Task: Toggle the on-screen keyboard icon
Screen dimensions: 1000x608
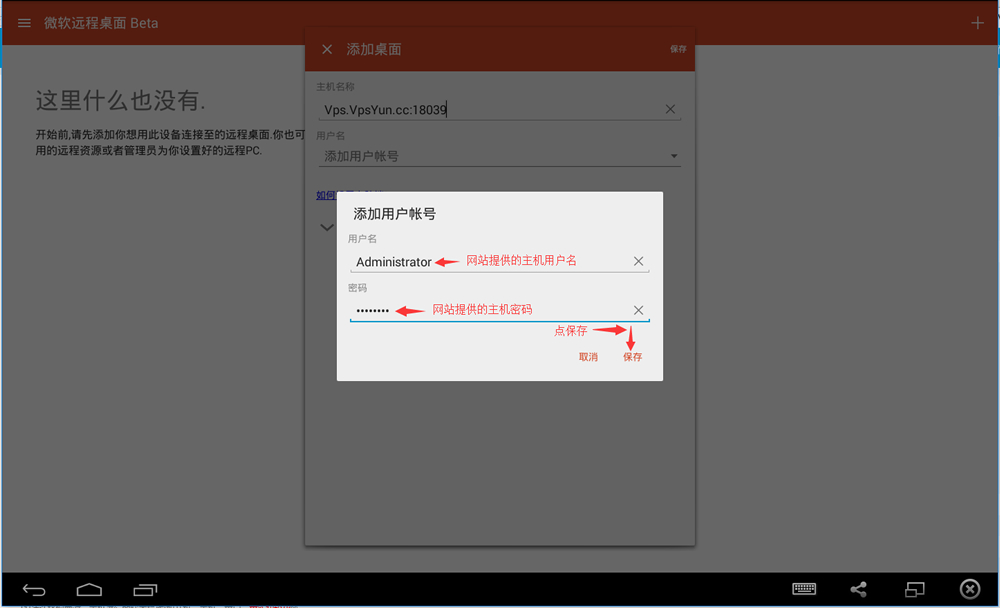Action: click(804, 589)
